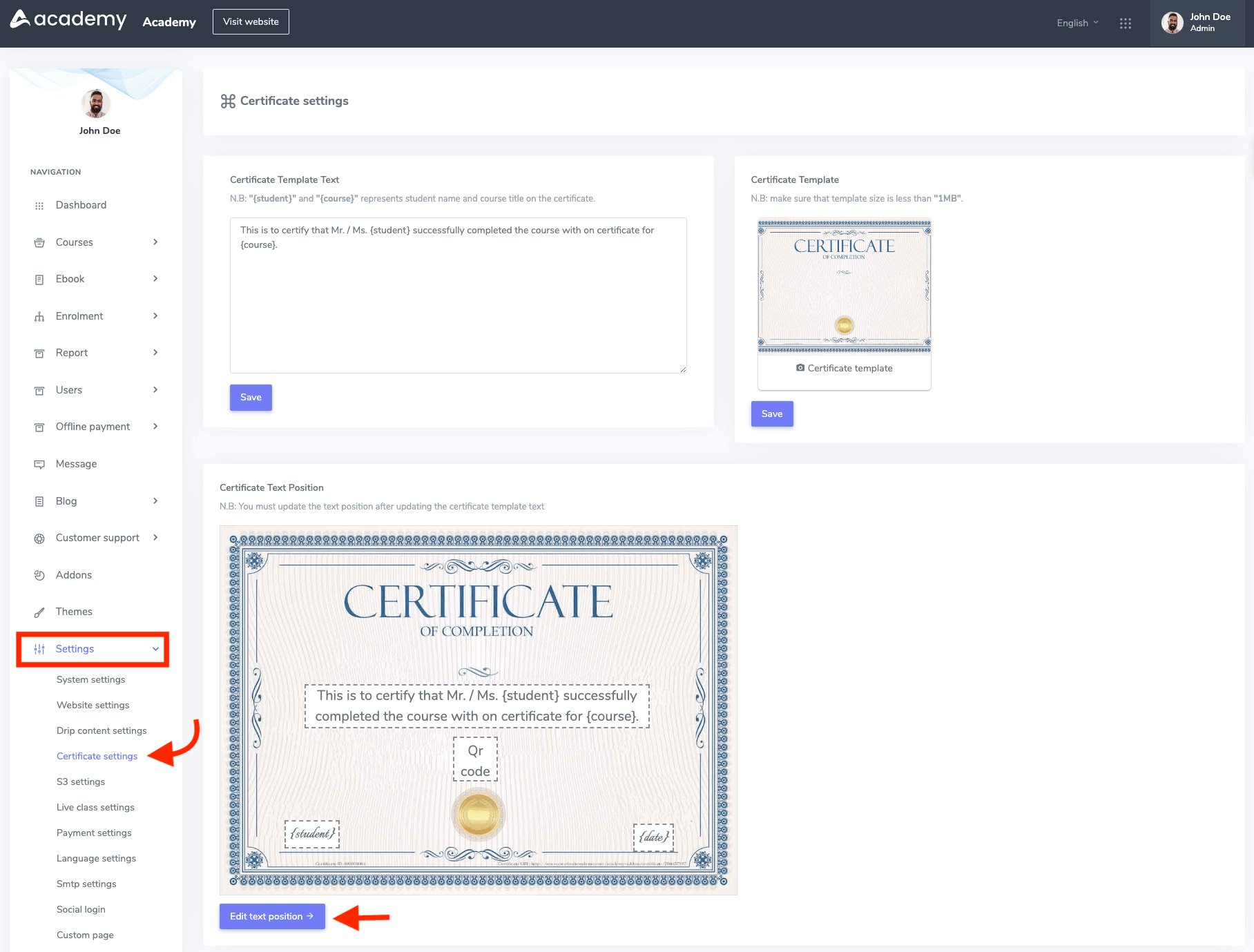Select Certificate settings in the sidebar
The width and height of the screenshot is (1254, 952).
[x=97, y=756]
